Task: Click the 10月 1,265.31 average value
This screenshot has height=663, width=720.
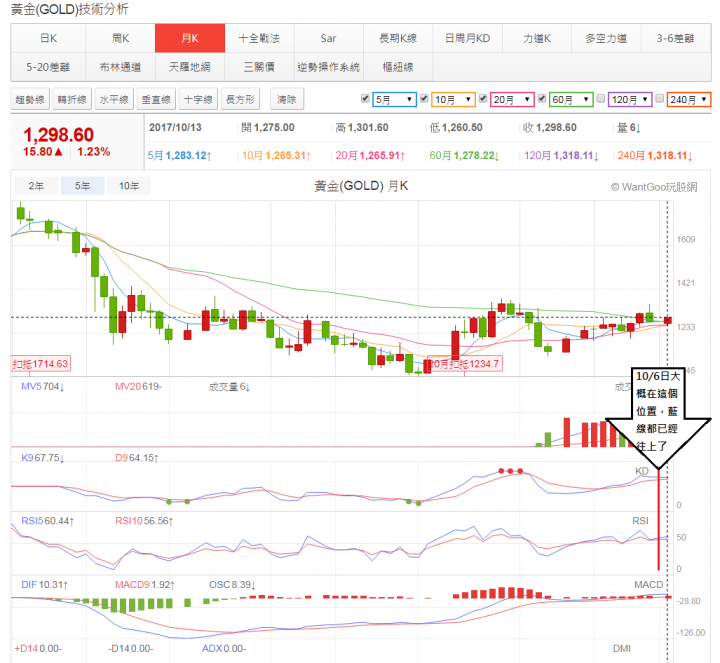Action: [x=276, y=156]
